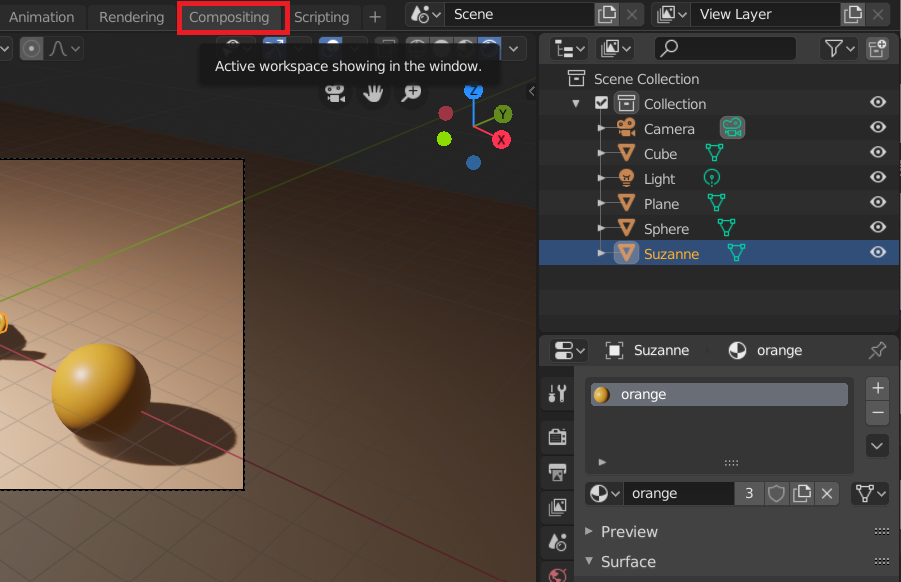Screen dimensions: 901x582
Task: Open material slot specials chevron menu
Action: click(x=877, y=446)
